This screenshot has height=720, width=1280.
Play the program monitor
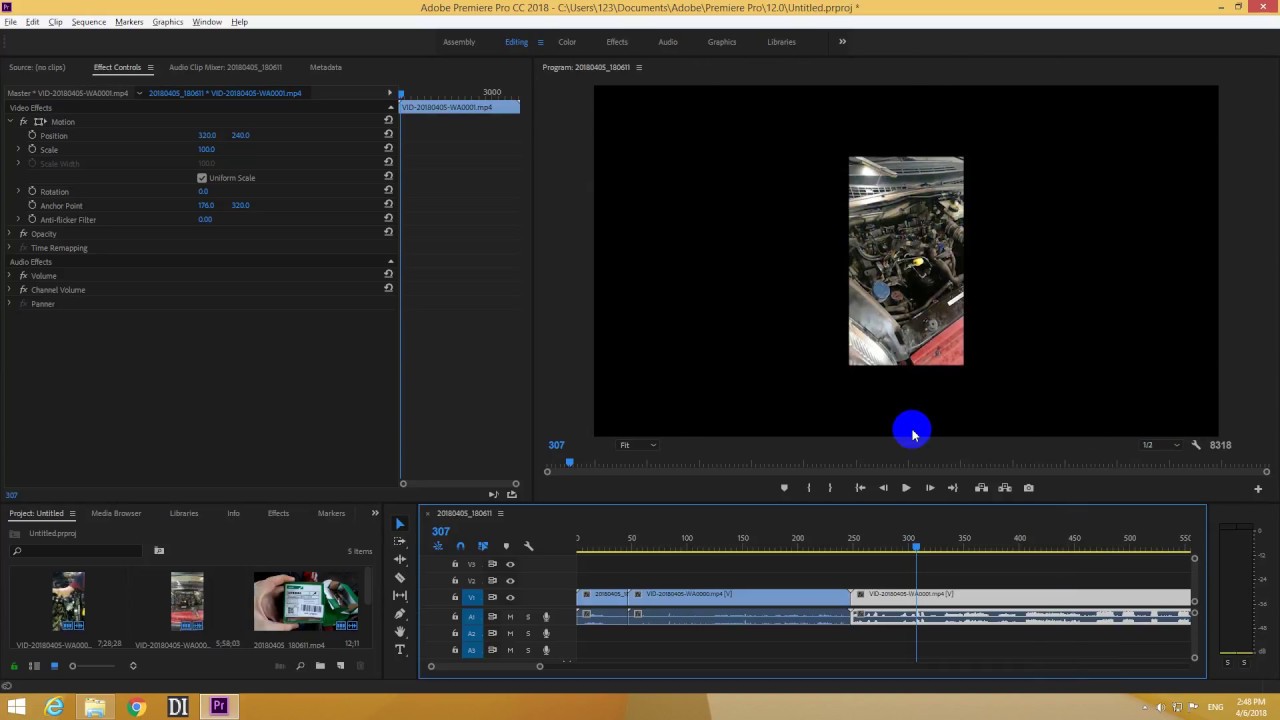[x=906, y=488]
